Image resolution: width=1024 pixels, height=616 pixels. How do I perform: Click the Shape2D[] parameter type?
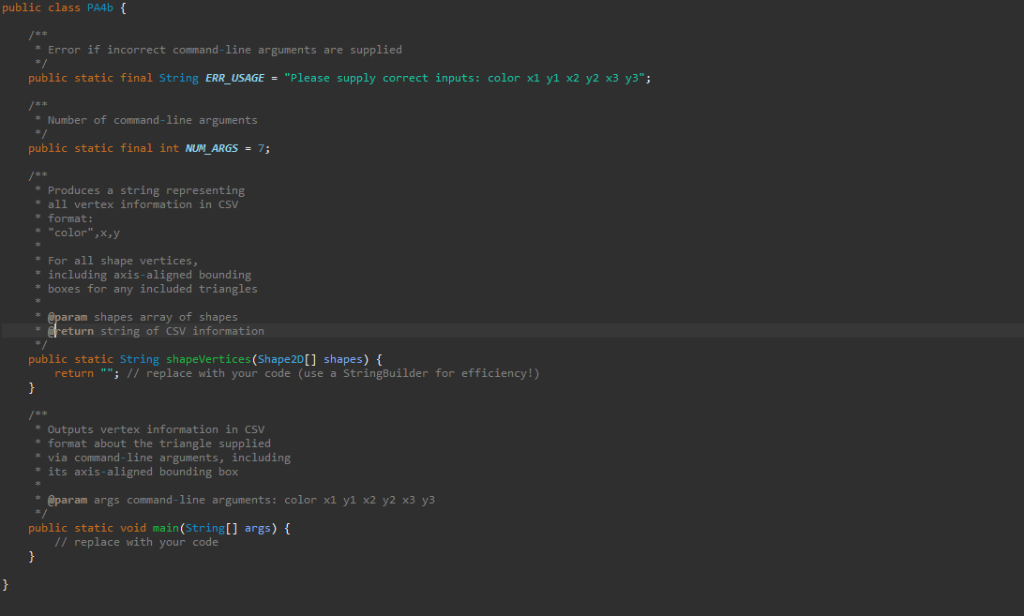[x=287, y=359]
